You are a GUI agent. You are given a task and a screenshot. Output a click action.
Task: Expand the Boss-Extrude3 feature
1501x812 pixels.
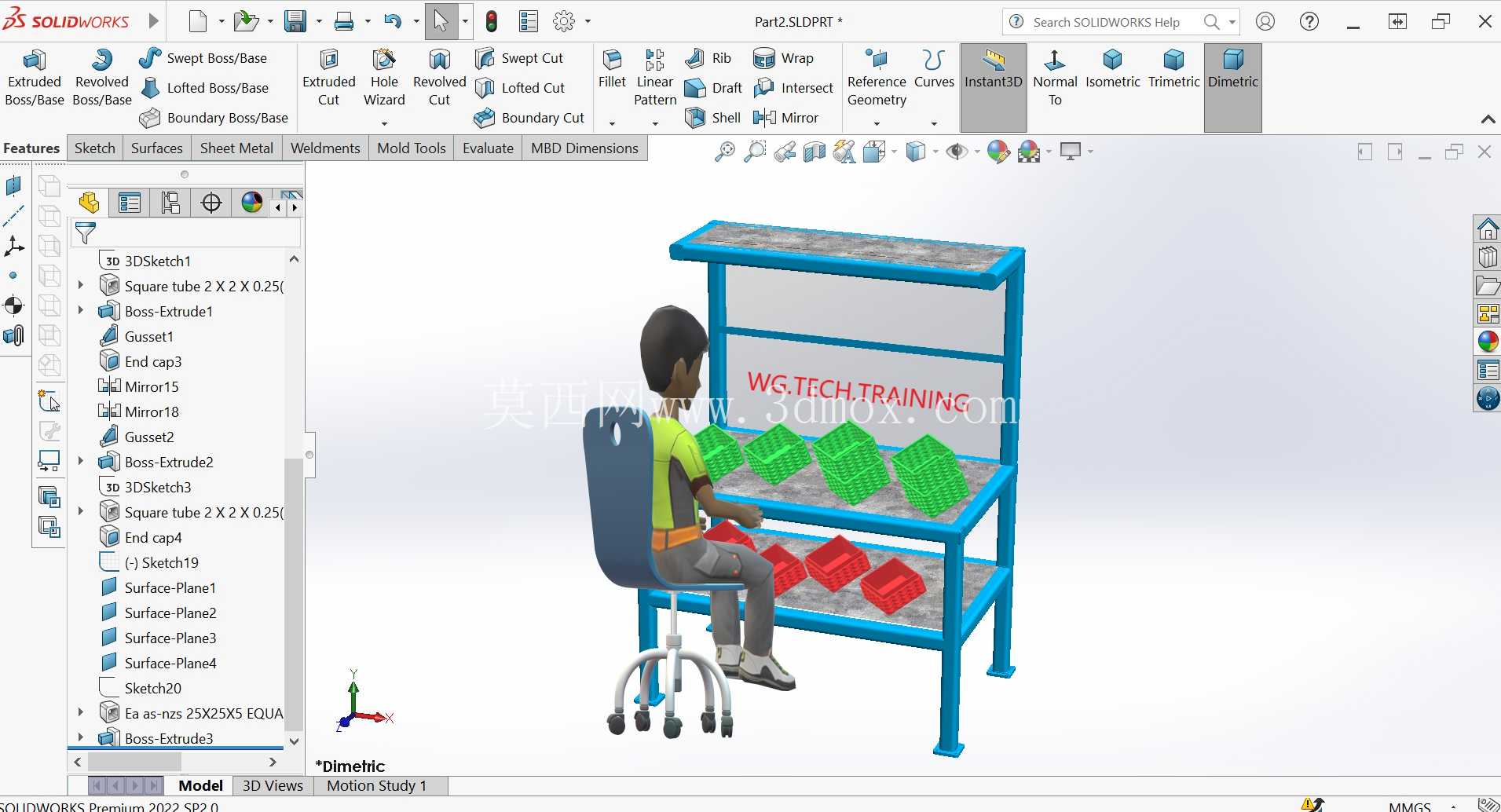(x=80, y=738)
